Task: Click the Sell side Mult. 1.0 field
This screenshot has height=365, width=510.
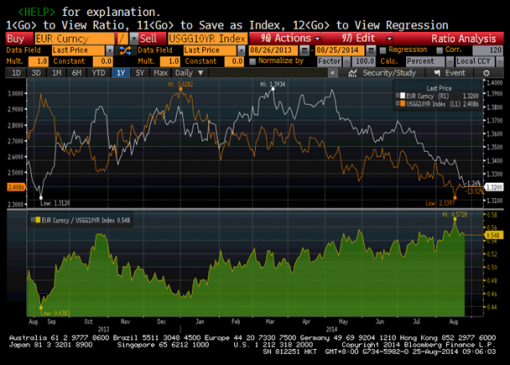Action: pos(170,62)
